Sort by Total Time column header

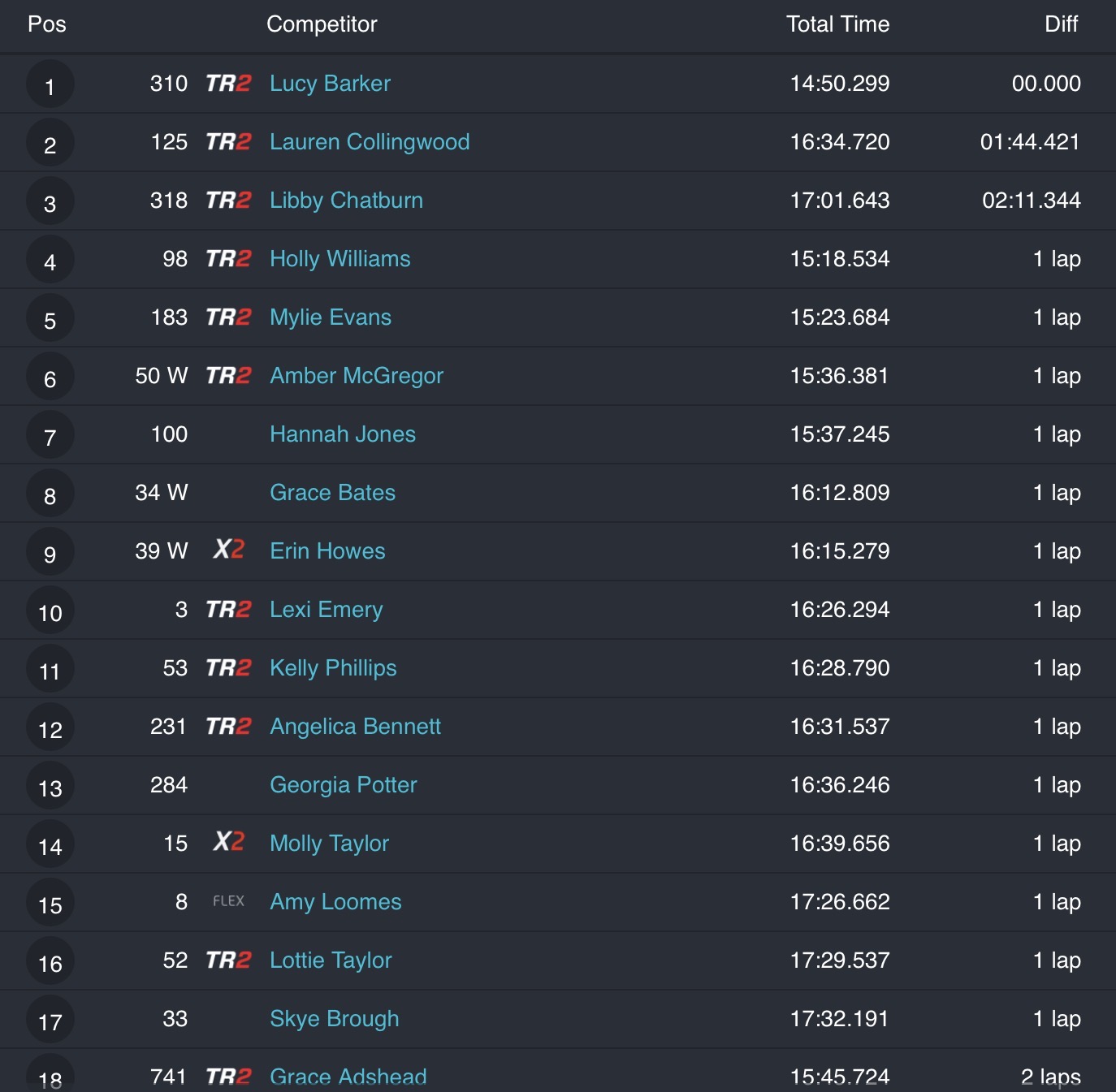pos(837,24)
